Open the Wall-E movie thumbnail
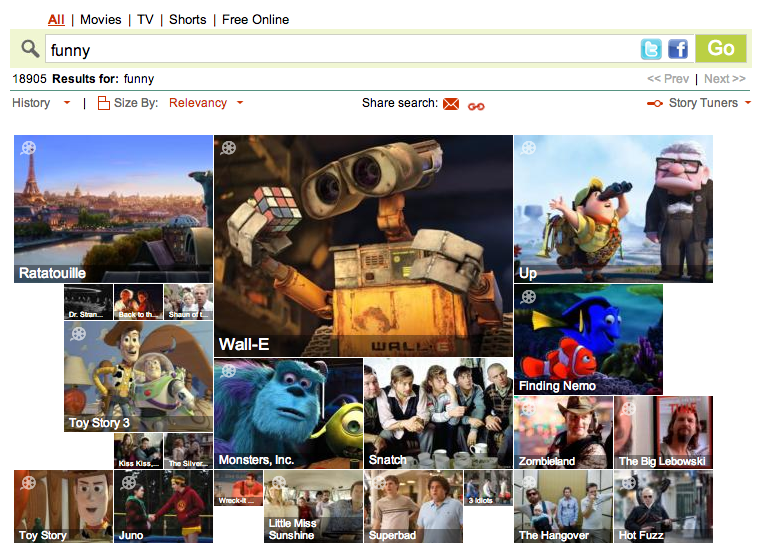Image resolution: width=761 pixels, height=560 pixels. (363, 246)
